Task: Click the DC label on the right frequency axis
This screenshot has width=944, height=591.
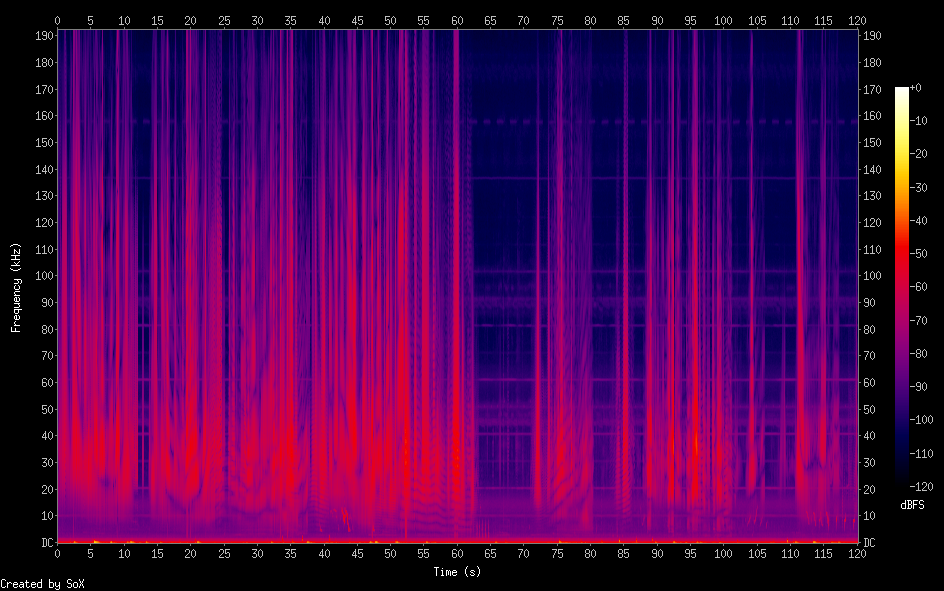Action: [x=870, y=542]
